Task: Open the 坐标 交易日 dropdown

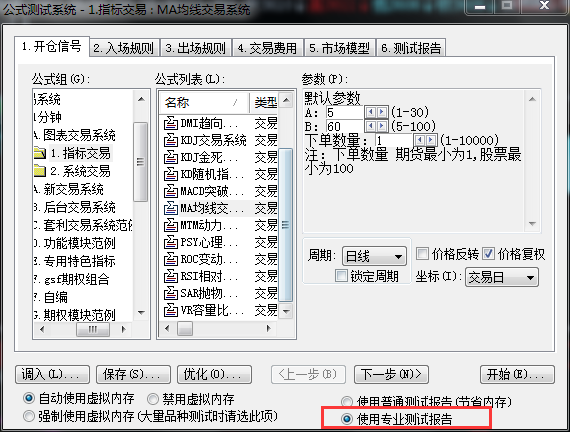Action: [x=502, y=277]
